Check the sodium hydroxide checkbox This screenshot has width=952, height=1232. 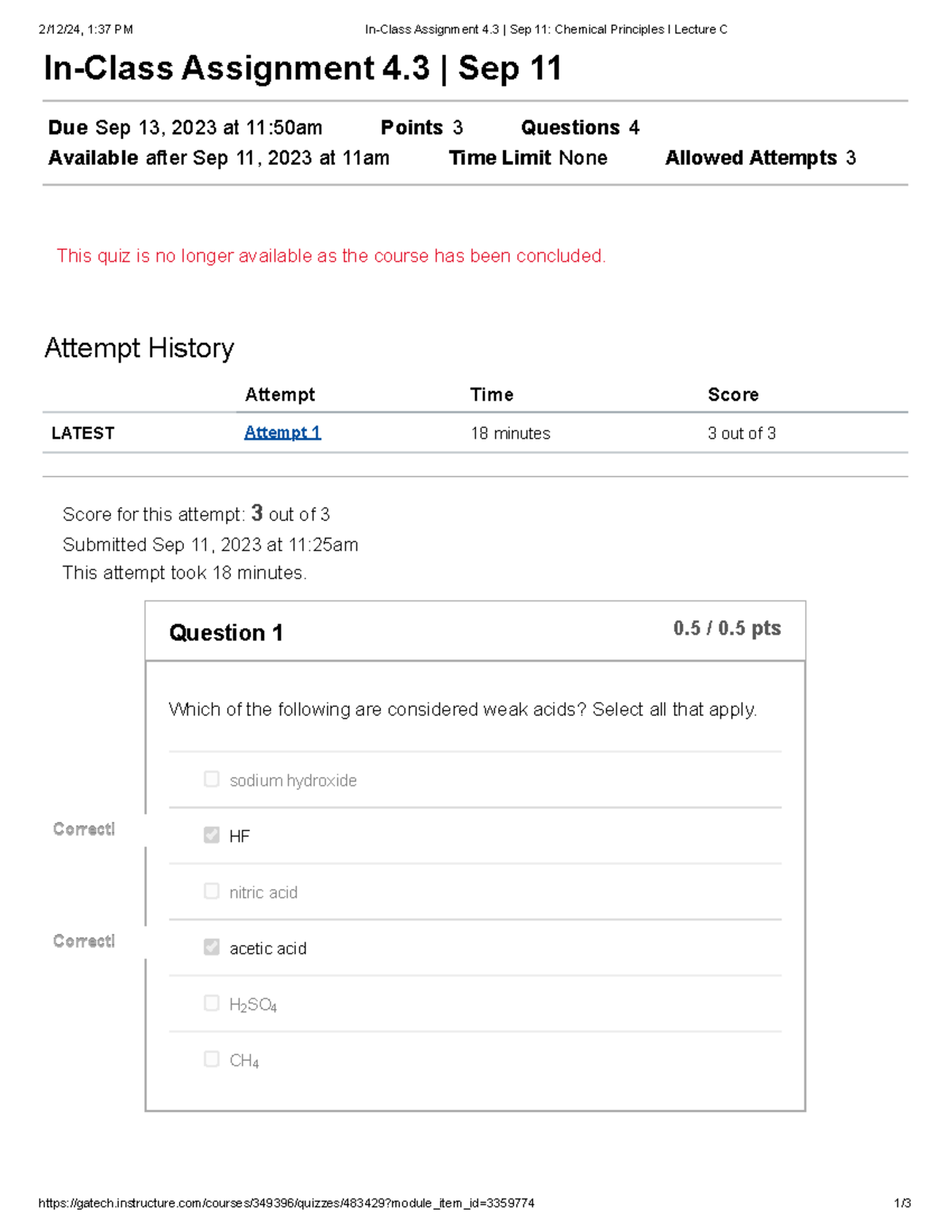211,779
